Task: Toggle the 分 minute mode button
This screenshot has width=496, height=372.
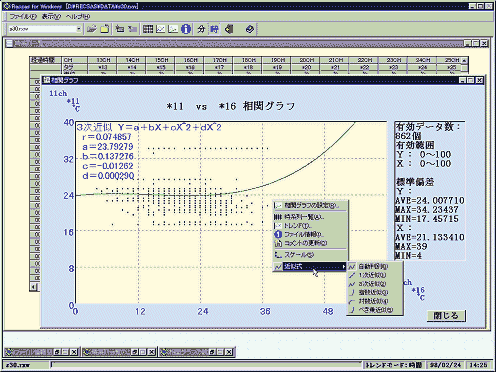Action: (x=201, y=29)
